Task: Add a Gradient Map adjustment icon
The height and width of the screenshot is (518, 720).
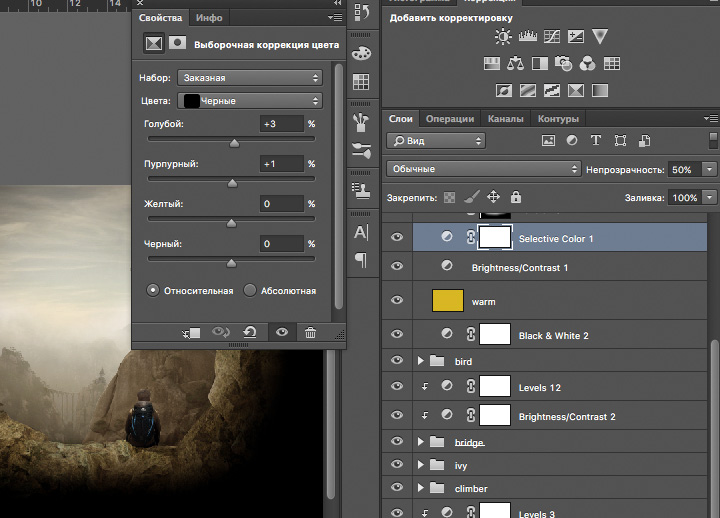Action: (600, 90)
